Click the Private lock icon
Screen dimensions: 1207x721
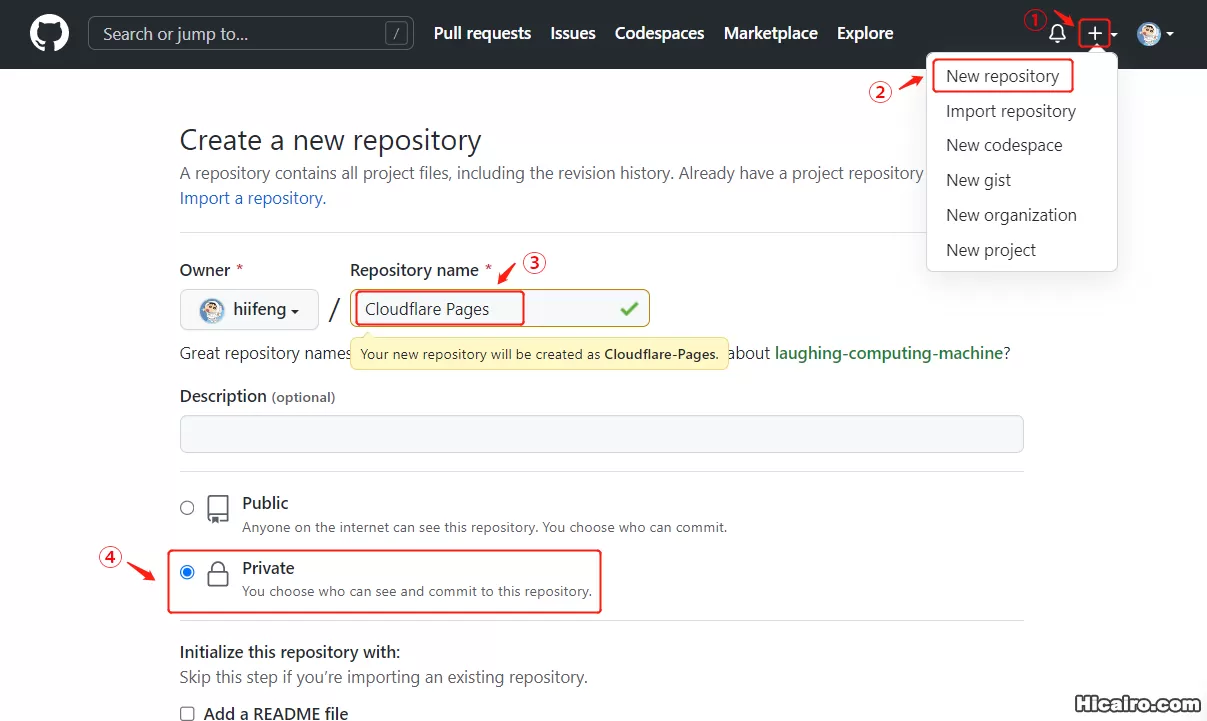point(218,574)
